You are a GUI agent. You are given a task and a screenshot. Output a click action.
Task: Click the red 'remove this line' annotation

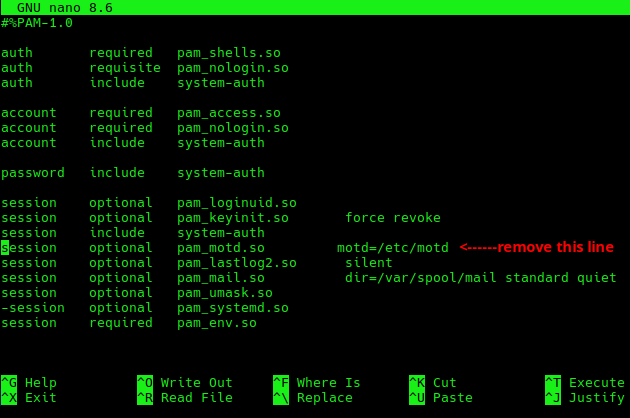pos(537,247)
